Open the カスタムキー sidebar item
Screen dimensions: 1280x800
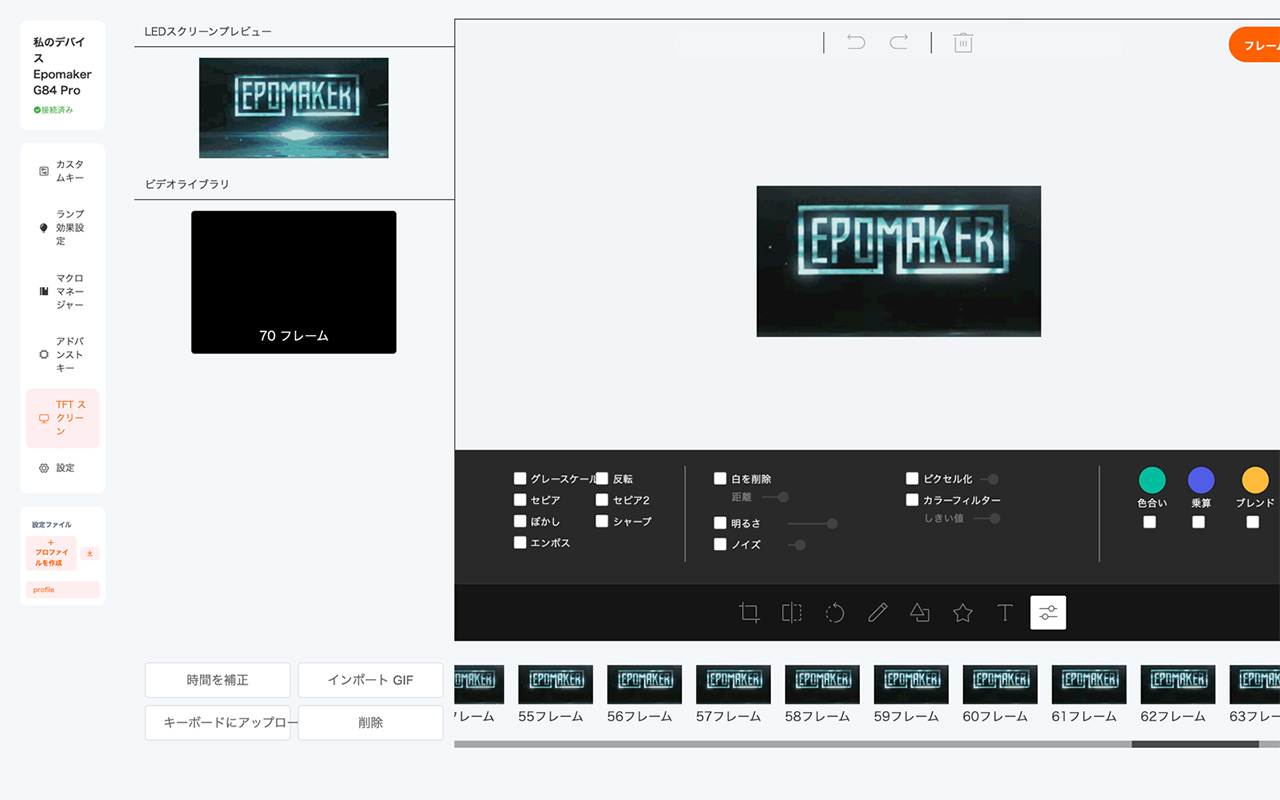pos(62,171)
